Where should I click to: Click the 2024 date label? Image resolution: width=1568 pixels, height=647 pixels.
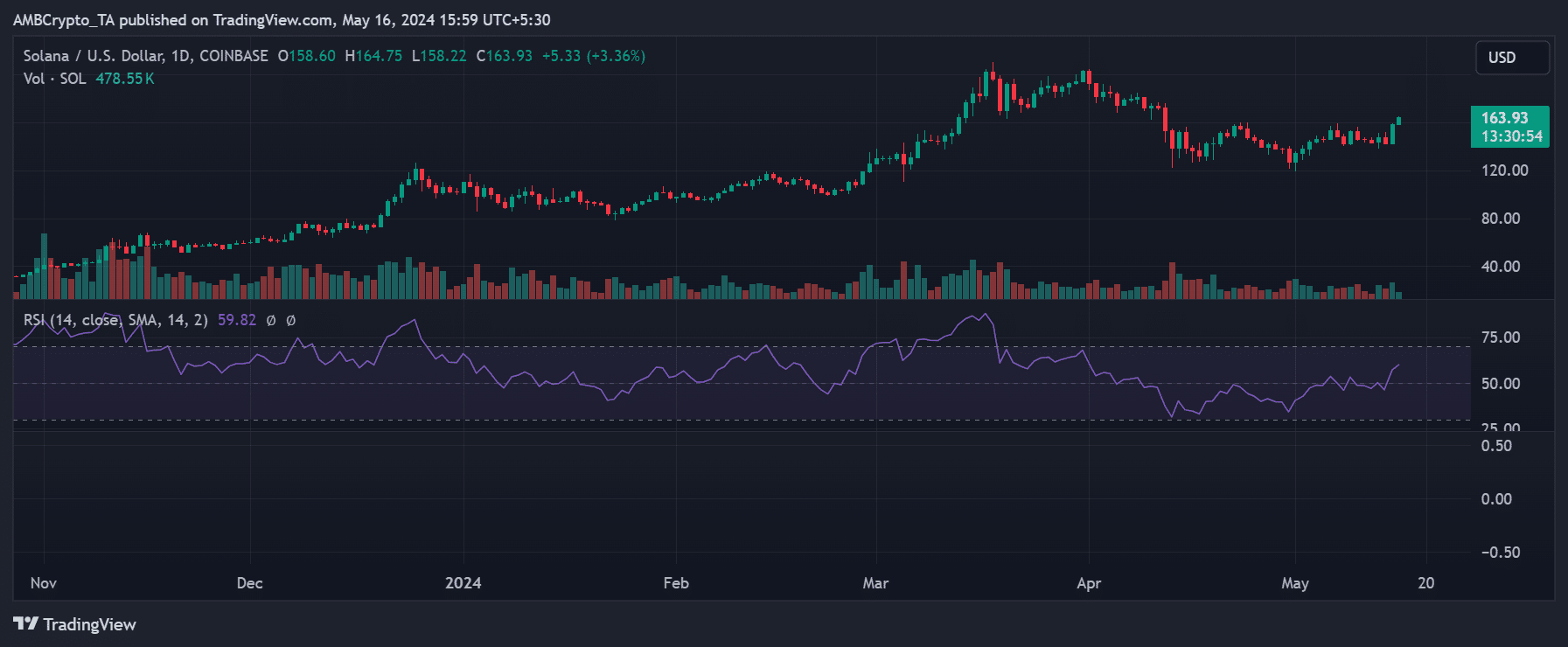point(463,583)
